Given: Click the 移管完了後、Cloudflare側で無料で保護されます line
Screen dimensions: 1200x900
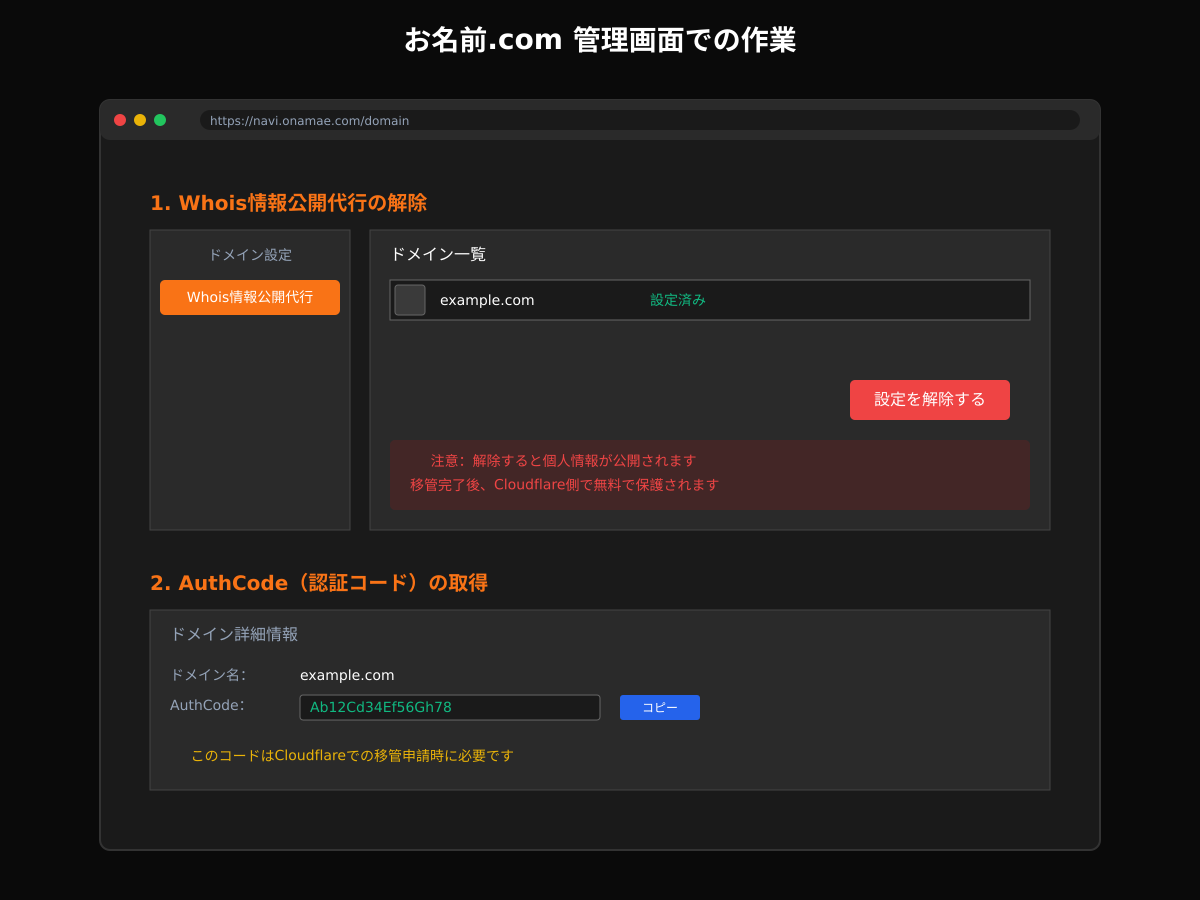Looking at the screenshot, I should click(x=564, y=485).
